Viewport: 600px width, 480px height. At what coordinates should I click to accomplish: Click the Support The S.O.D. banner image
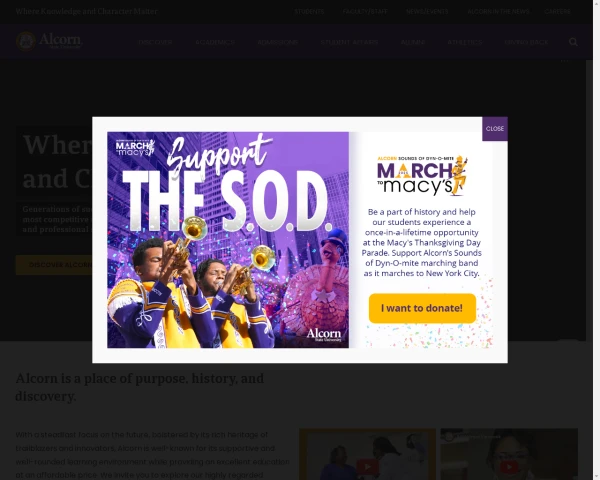click(x=228, y=240)
